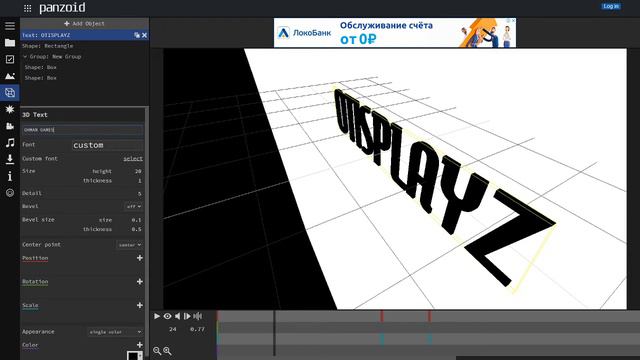Delete the Text: OTISPLAYZ object
The height and width of the screenshot is (360, 640).
click(144, 35)
